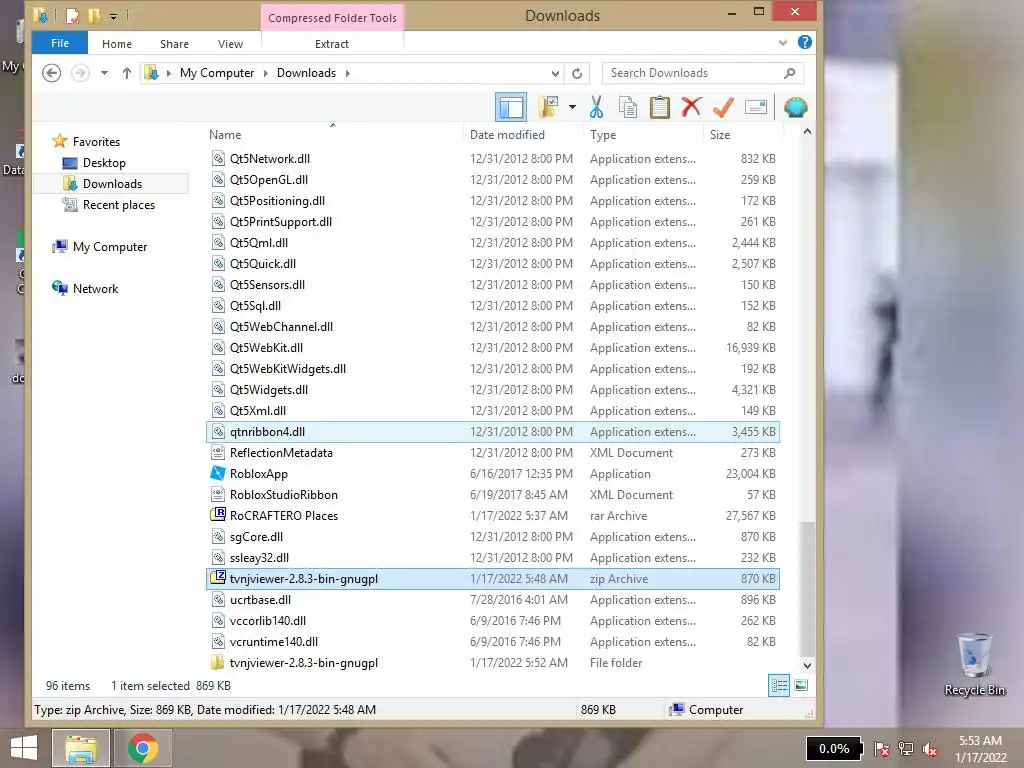This screenshot has width=1024, height=768.
Task: Open the Action Center flag tray icon
Action: (882, 749)
